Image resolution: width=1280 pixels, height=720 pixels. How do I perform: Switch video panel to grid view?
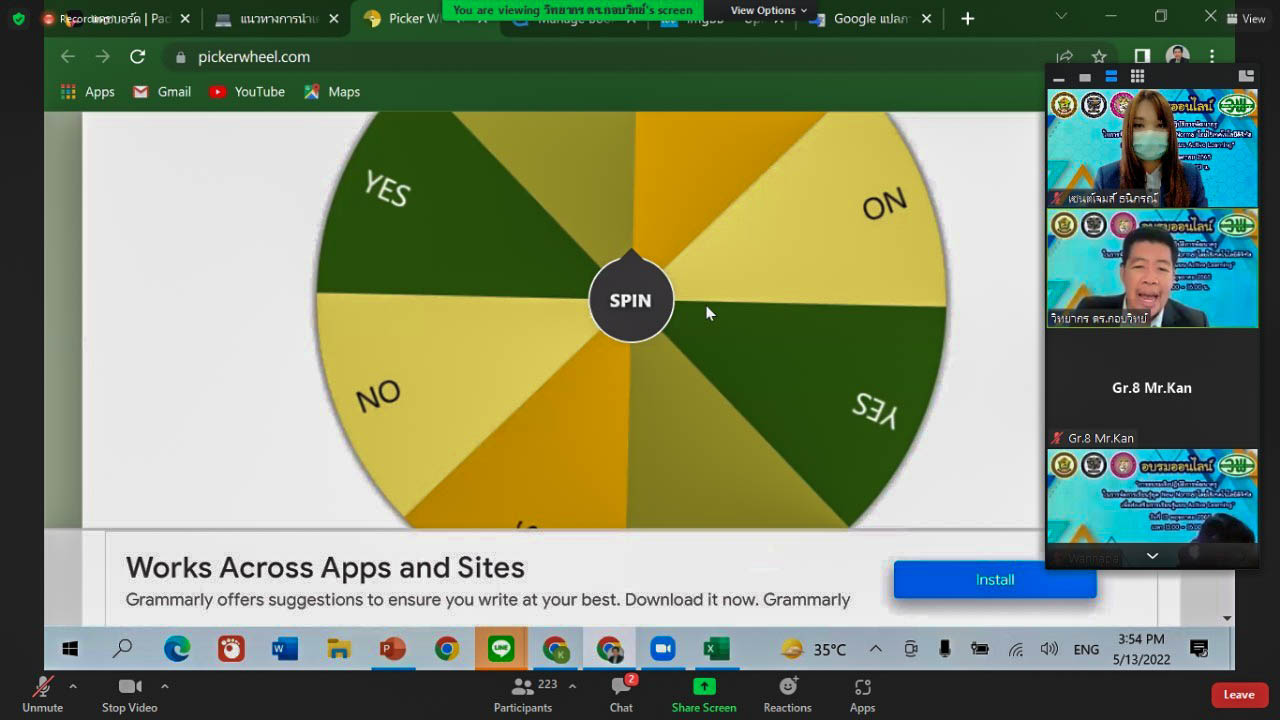tap(1137, 77)
